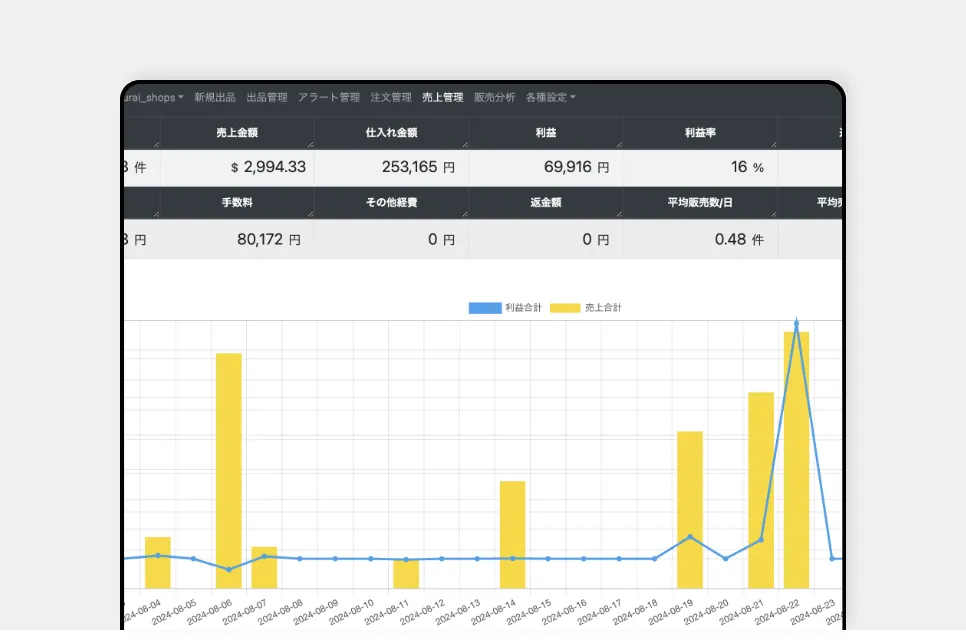Click resize handle on 仕入れ金額 header
Screen dimensions: 966x642
tap(463, 145)
